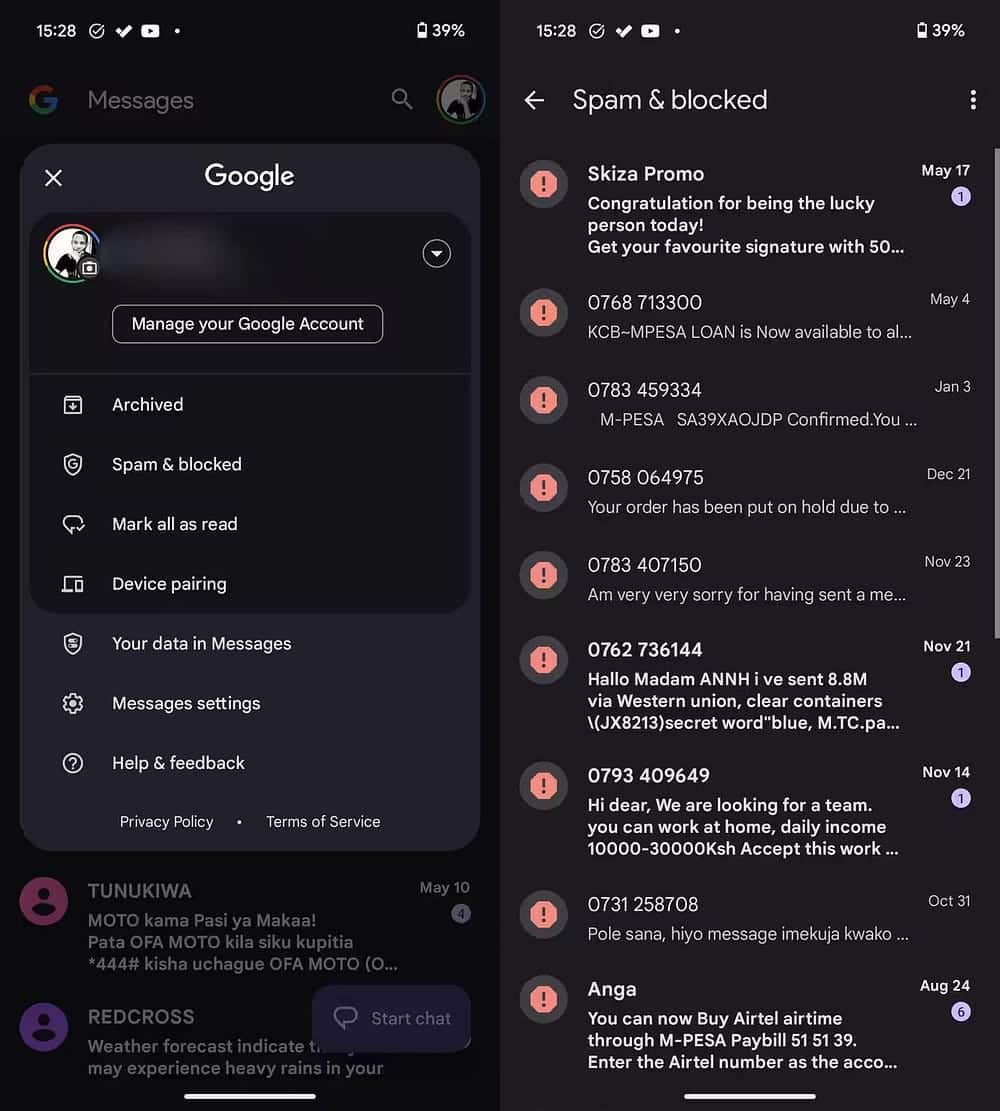Open the three-dot overflow menu
1000x1111 pixels.
point(972,100)
